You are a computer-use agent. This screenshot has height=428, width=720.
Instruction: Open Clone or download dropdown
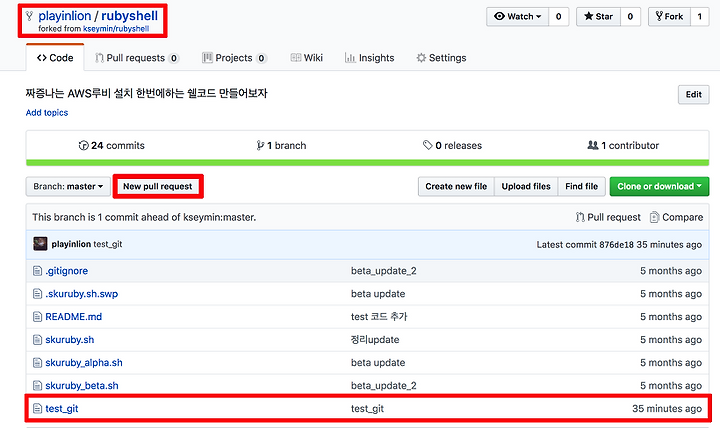659,186
